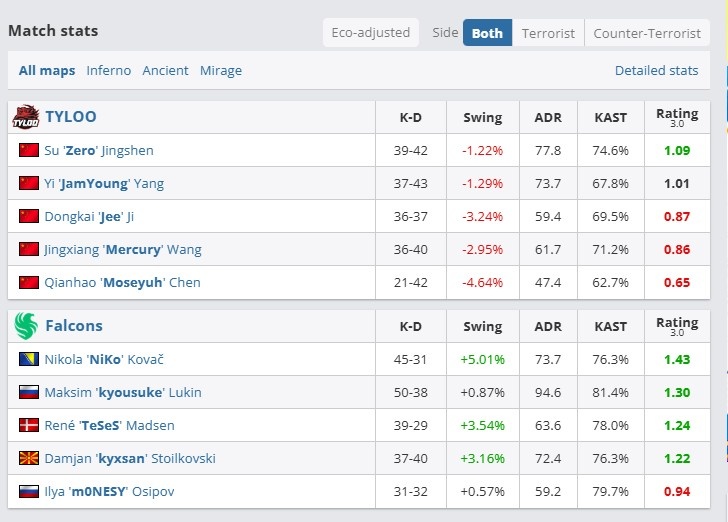728x522 pixels.
Task: Switch side filter to Counter-Terrorist
Action: [646, 33]
